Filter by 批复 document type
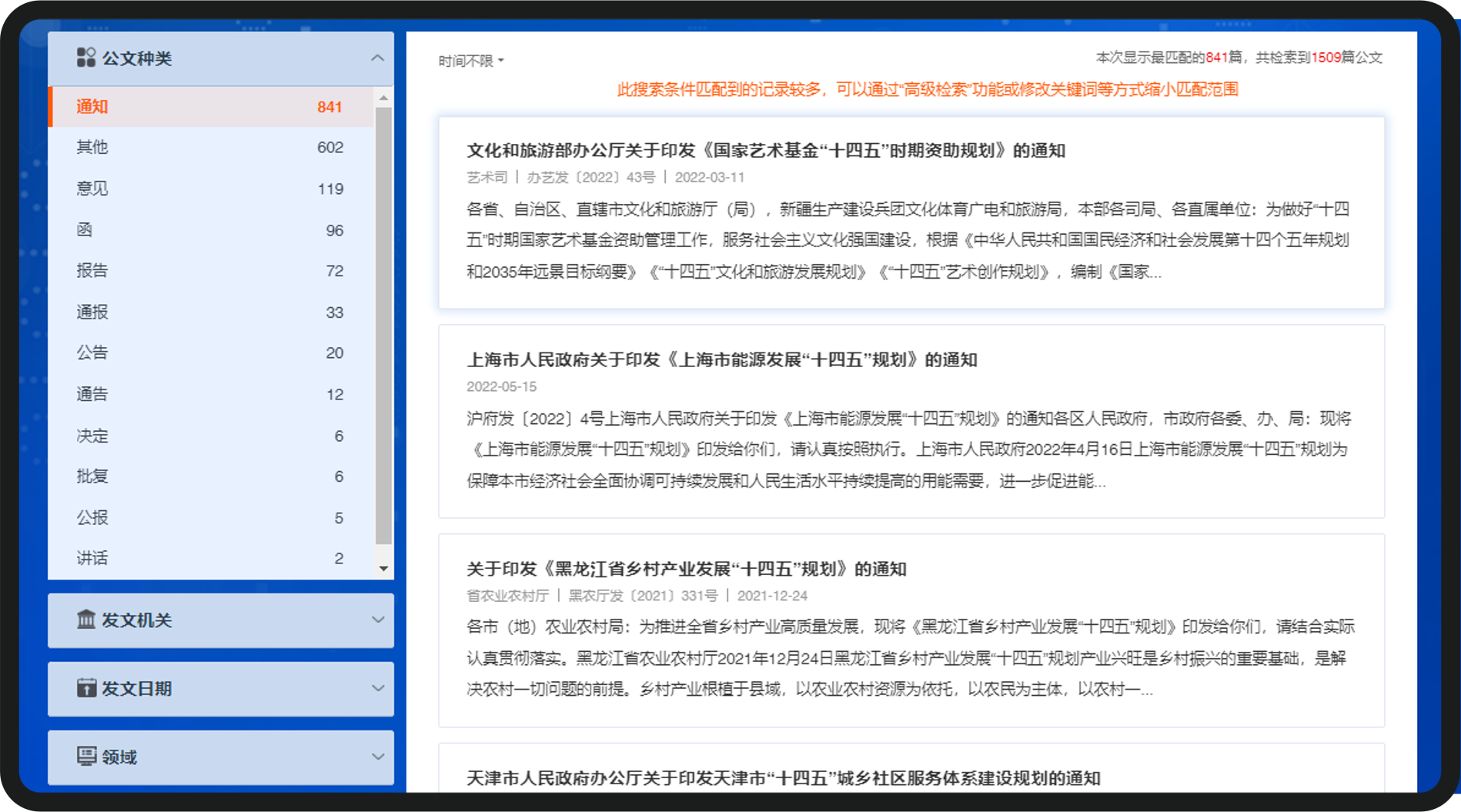 pos(212,477)
